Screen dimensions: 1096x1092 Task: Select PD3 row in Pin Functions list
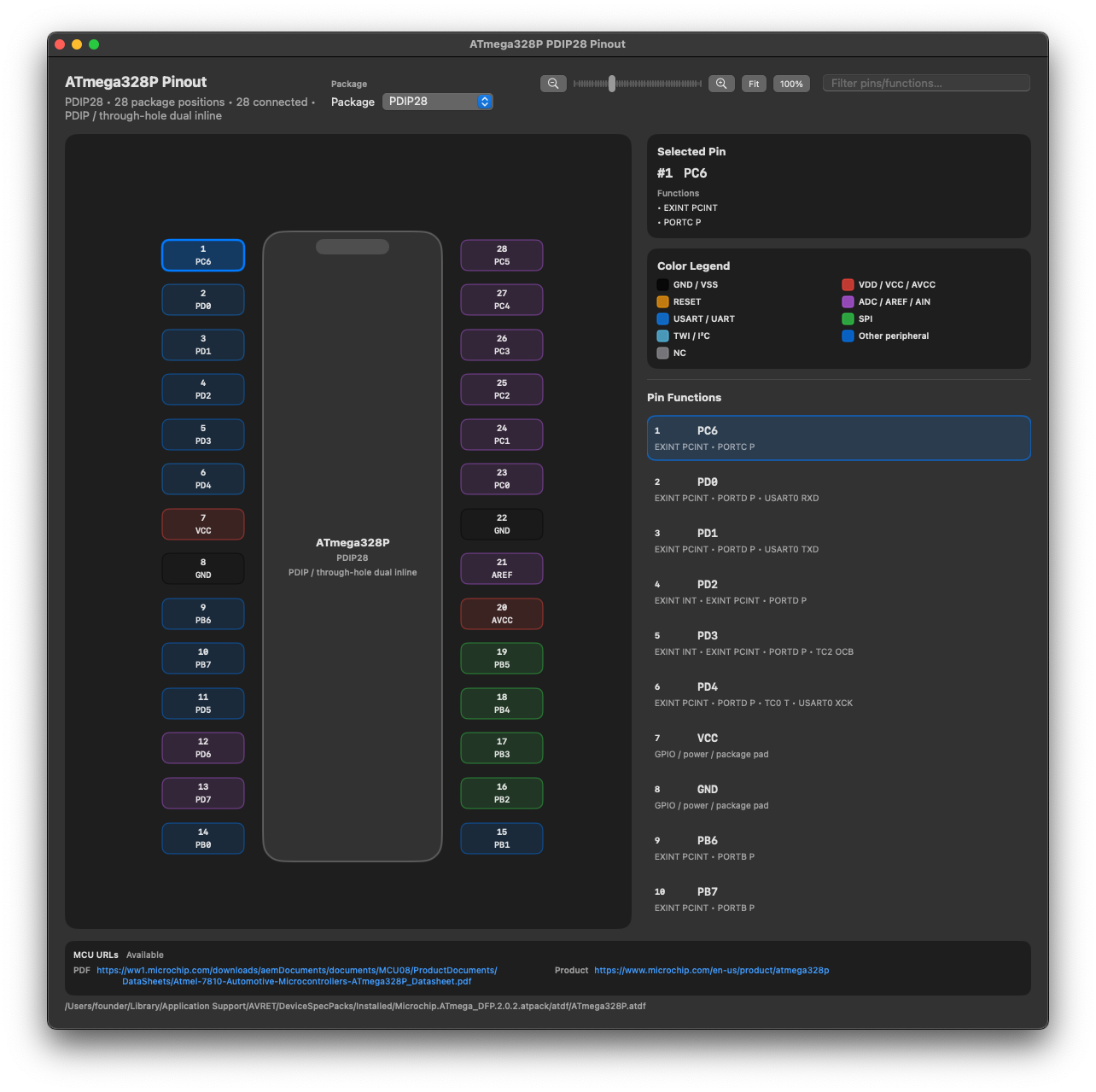838,643
